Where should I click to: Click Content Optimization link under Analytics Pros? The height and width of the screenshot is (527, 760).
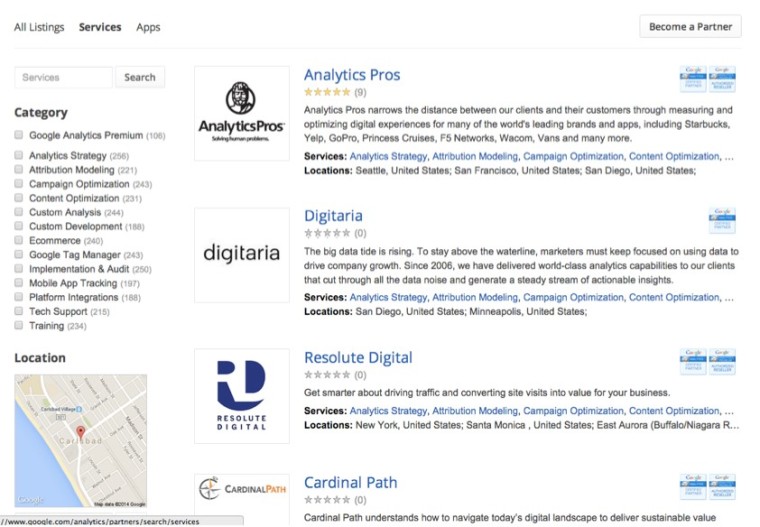coord(674,156)
